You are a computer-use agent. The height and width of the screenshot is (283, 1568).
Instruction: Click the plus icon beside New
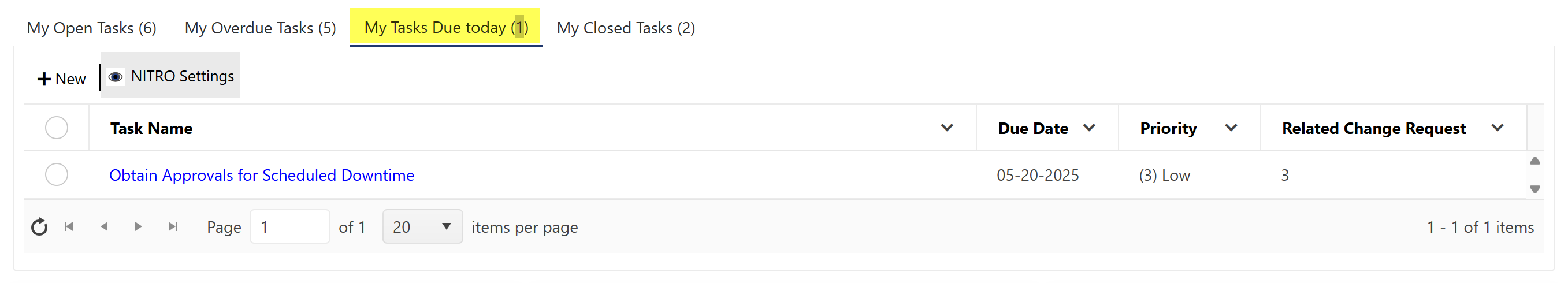tap(44, 79)
